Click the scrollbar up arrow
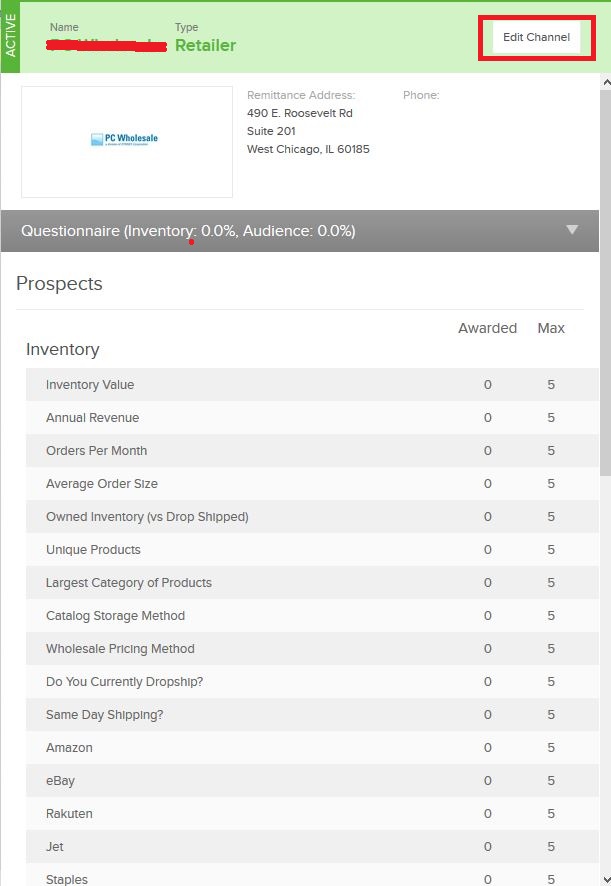 606,82
